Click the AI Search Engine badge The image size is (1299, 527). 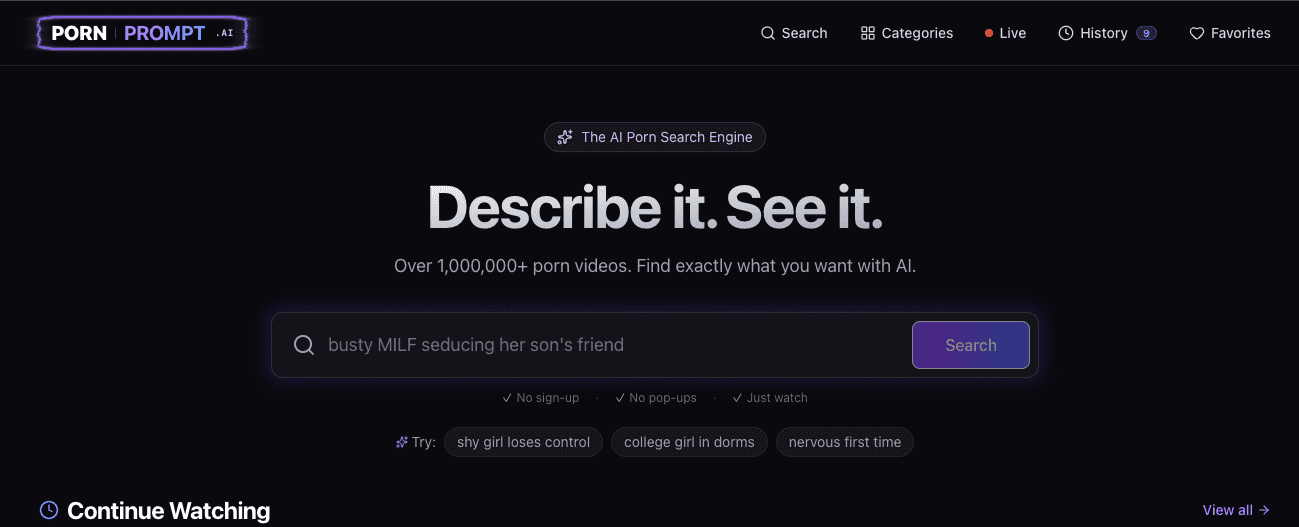pyautogui.click(x=655, y=137)
